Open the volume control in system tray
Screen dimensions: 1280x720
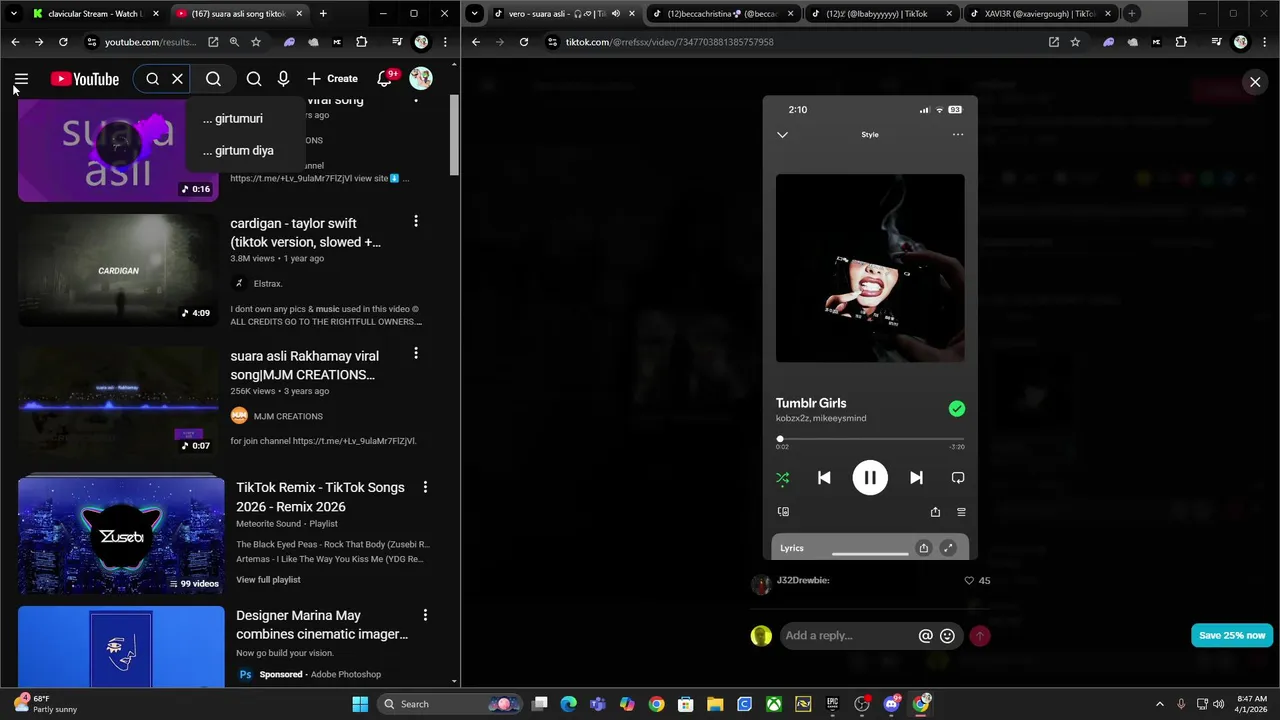click(x=1218, y=704)
